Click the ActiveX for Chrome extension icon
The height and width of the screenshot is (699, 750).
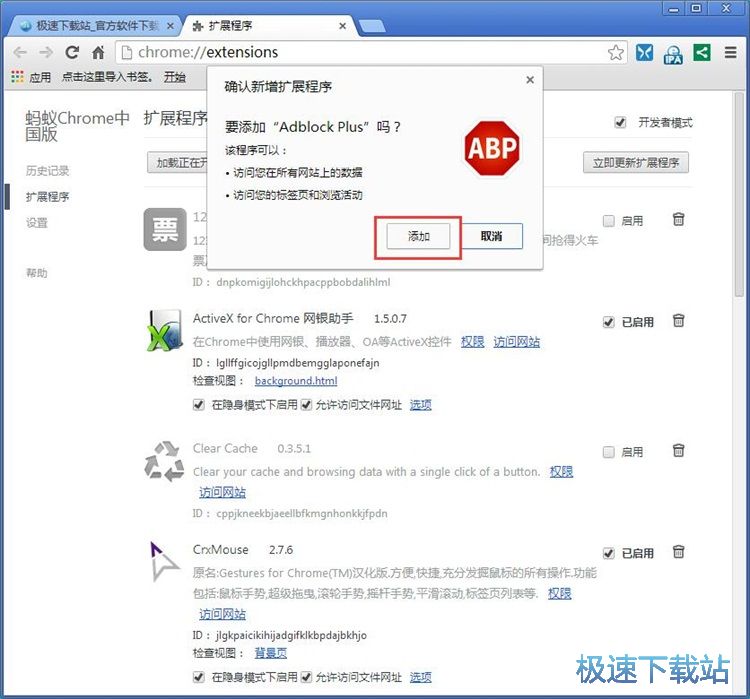click(x=165, y=331)
